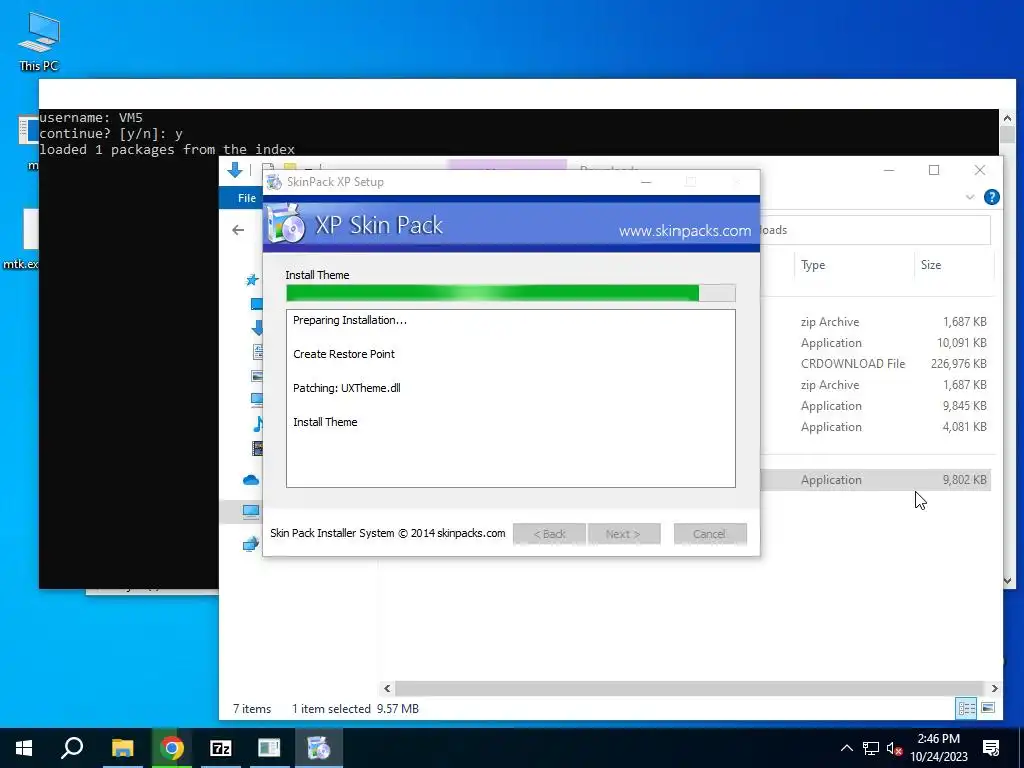
Task: Select 'Preparing Installation...' log line
Action: (349, 320)
